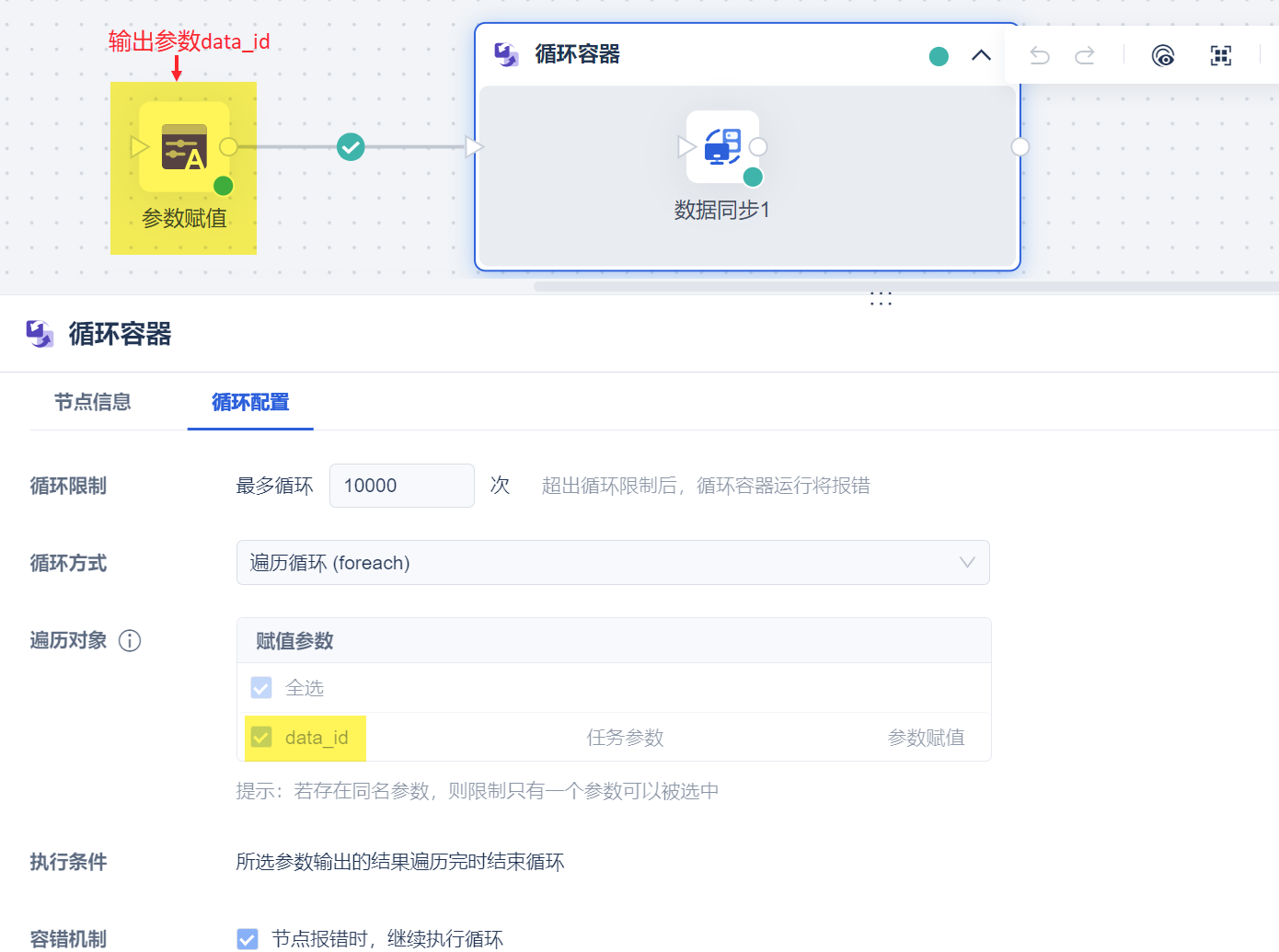
Task: Click the 执行条件 label
Action: [x=68, y=862]
